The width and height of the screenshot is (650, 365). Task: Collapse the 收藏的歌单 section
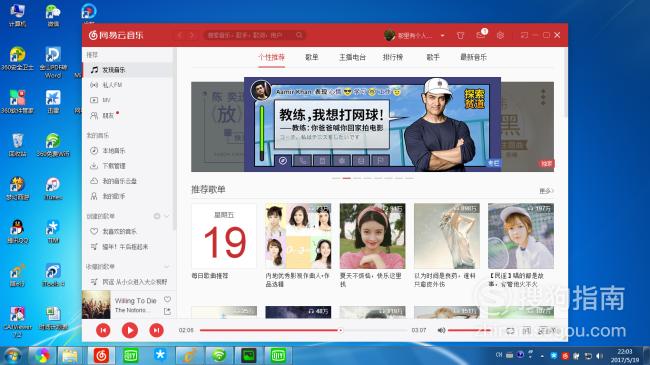click(x=167, y=267)
